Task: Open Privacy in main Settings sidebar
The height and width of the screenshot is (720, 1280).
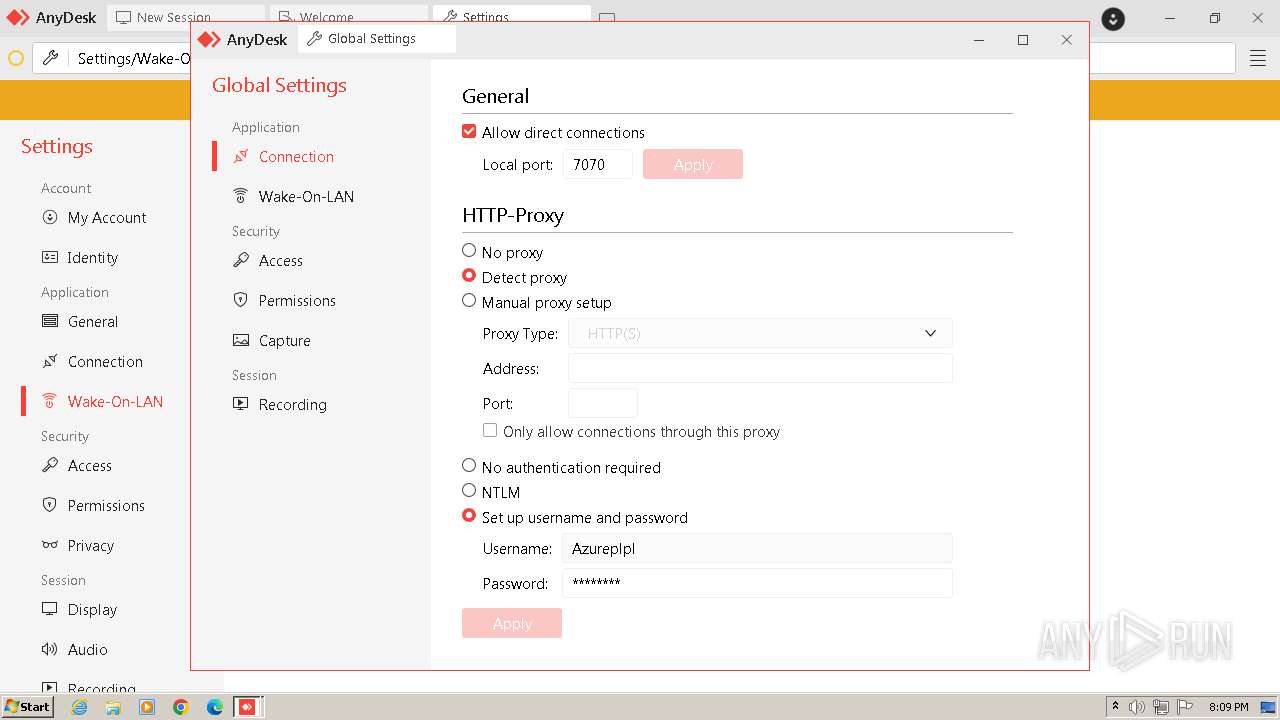Action: coord(91,546)
